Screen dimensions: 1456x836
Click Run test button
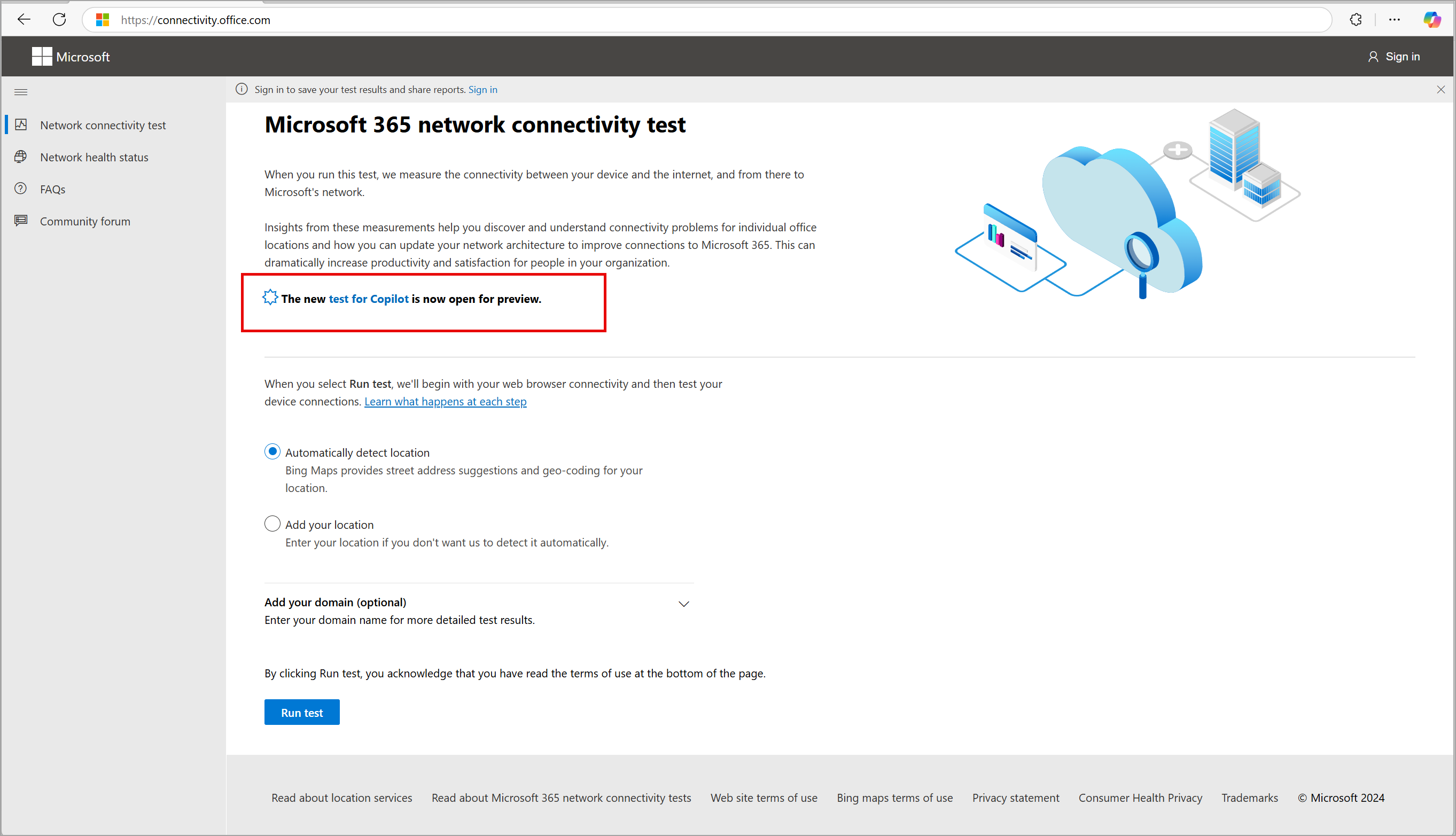(302, 712)
